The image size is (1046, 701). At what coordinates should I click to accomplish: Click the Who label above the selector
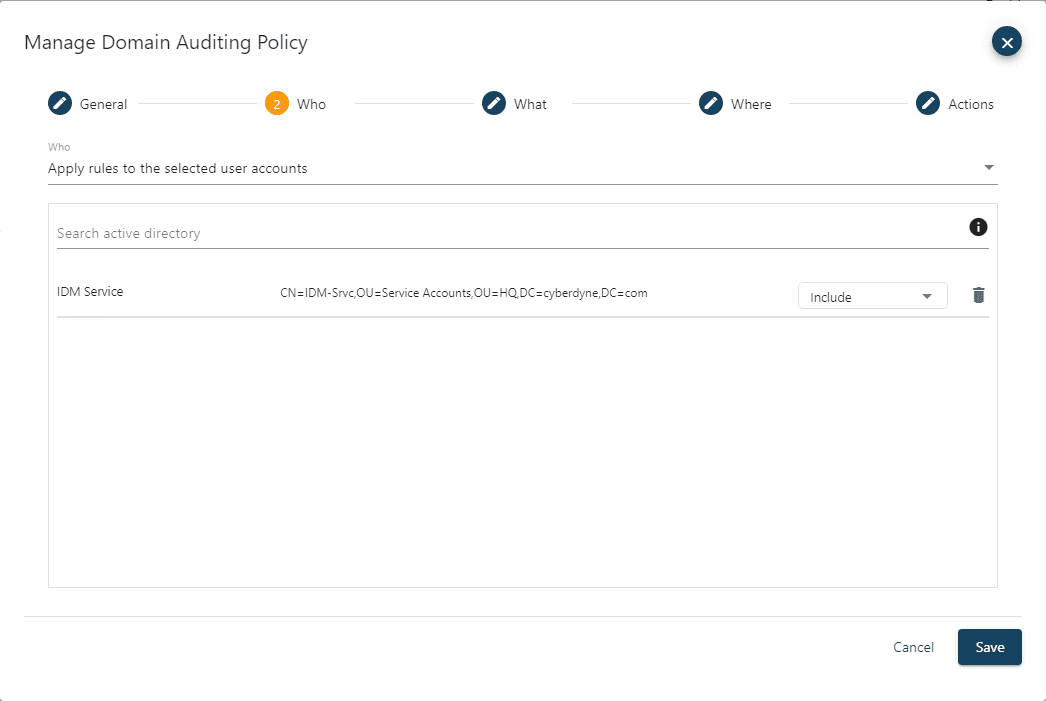click(59, 146)
